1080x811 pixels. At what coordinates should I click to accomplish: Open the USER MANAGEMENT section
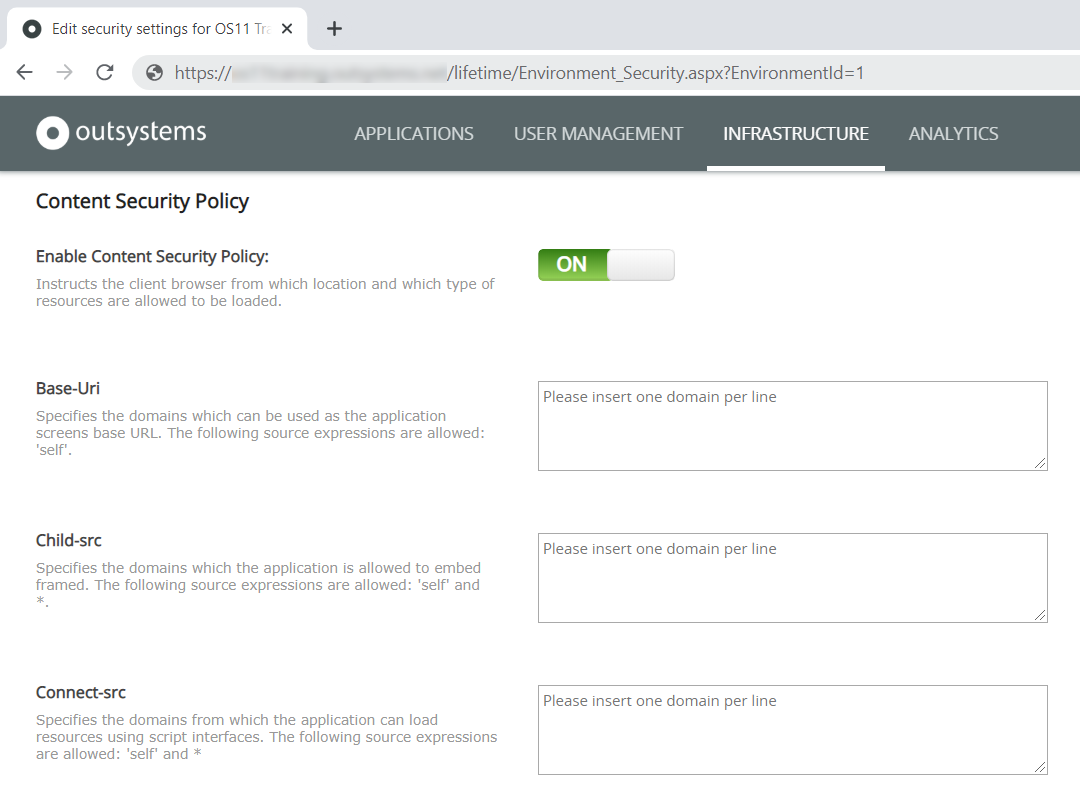click(x=598, y=133)
